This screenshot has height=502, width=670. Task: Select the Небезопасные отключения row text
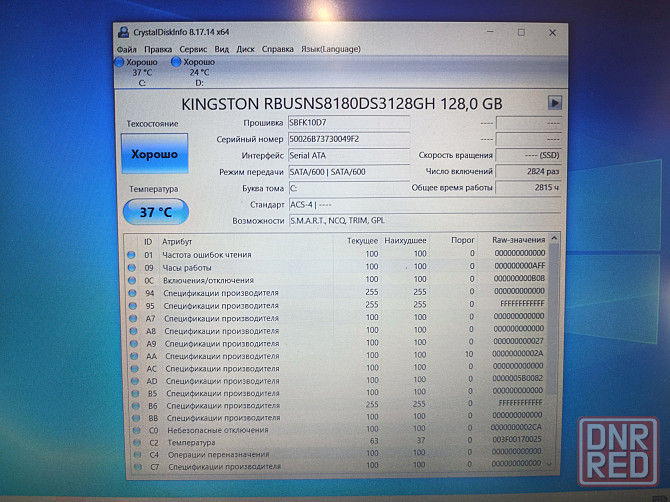218,430
